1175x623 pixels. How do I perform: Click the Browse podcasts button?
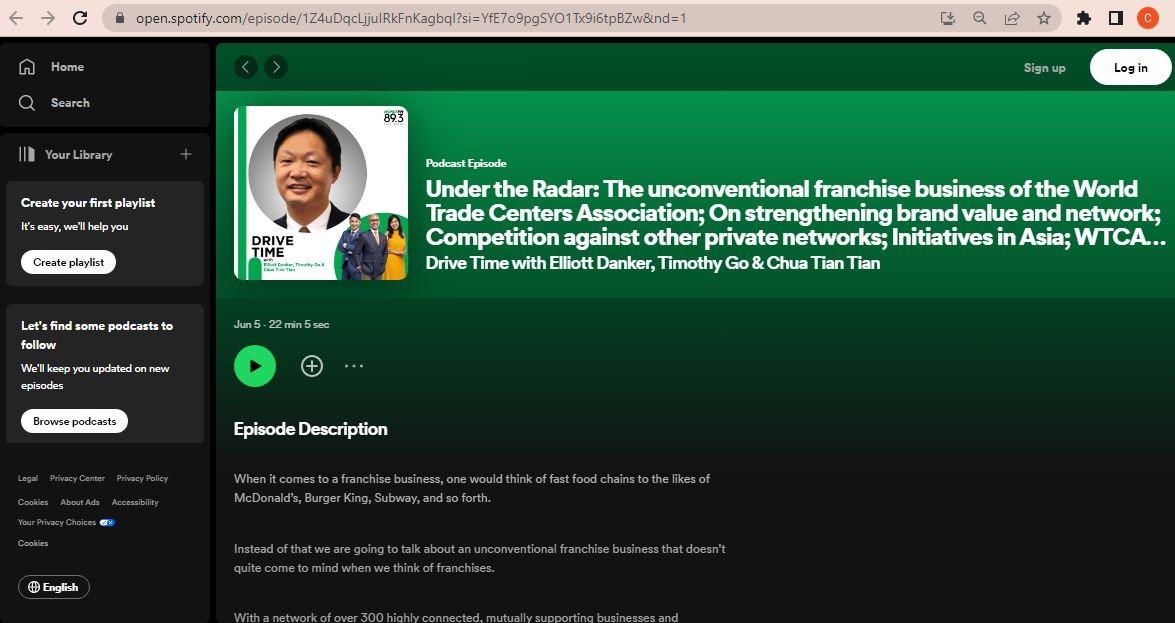coord(74,421)
